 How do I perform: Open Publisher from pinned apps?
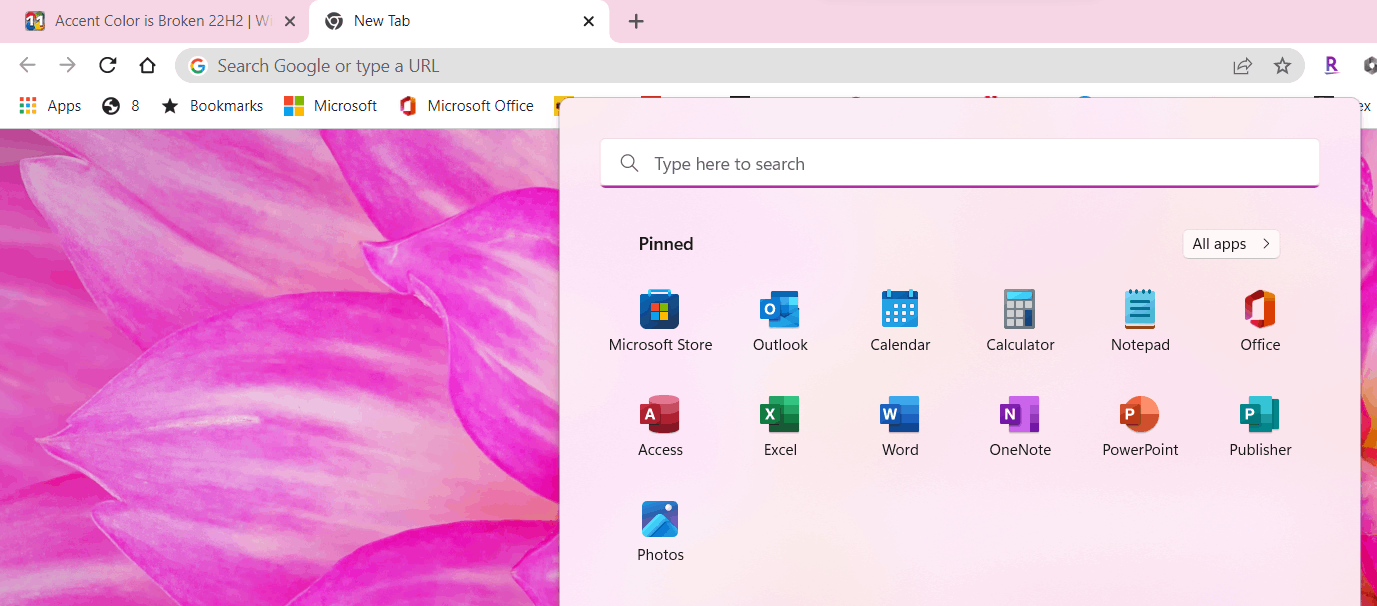tap(1260, 425)
